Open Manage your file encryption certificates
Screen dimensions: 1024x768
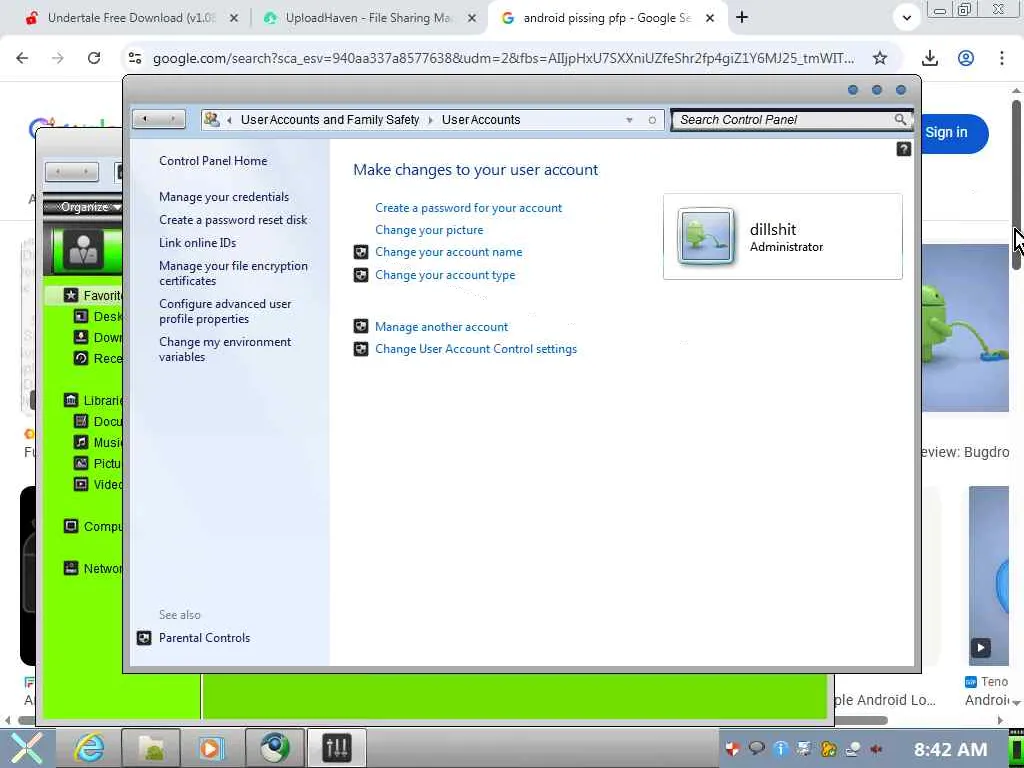click(x=233, y=273)
